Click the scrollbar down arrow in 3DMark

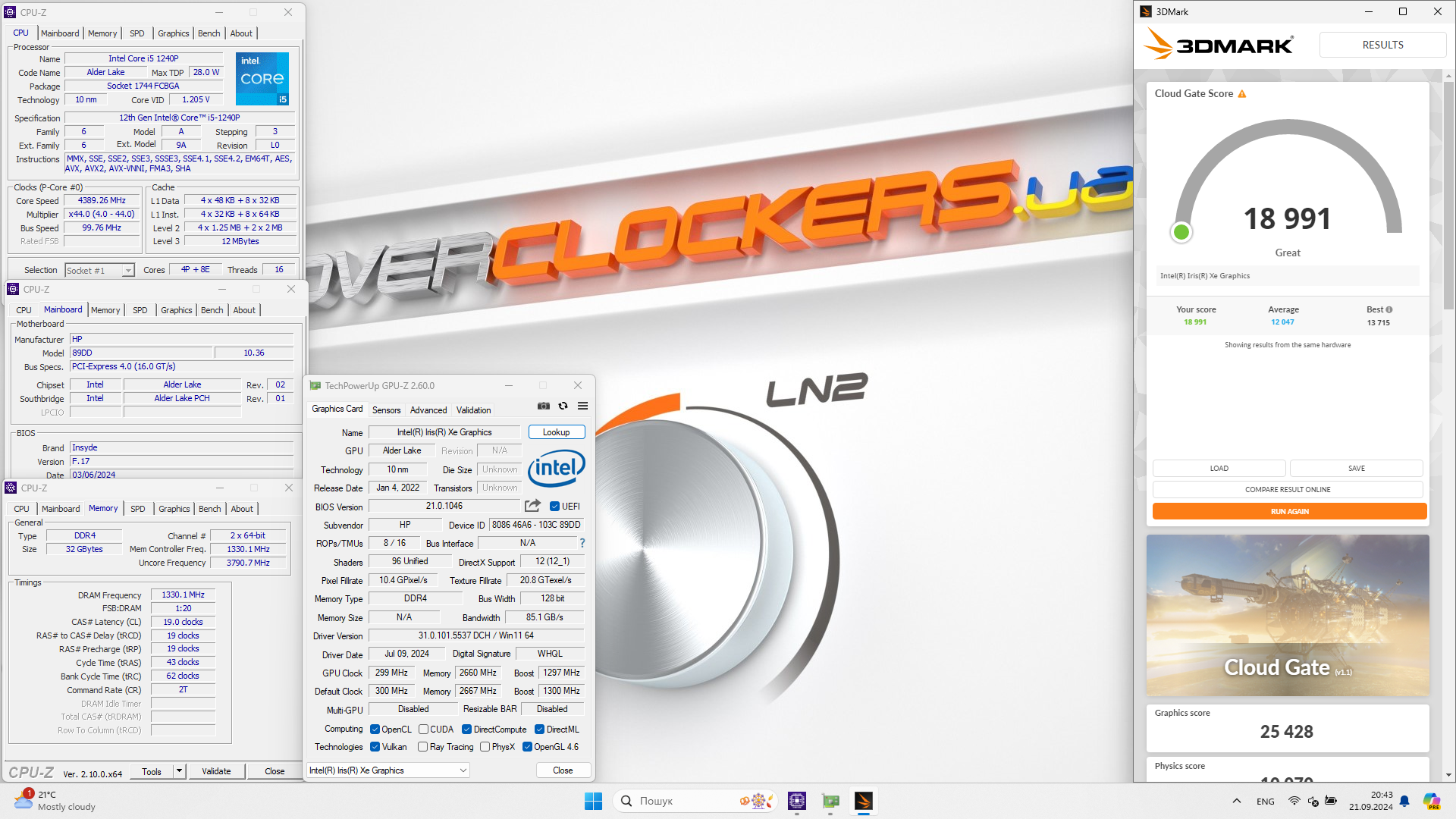point(1448,775)
